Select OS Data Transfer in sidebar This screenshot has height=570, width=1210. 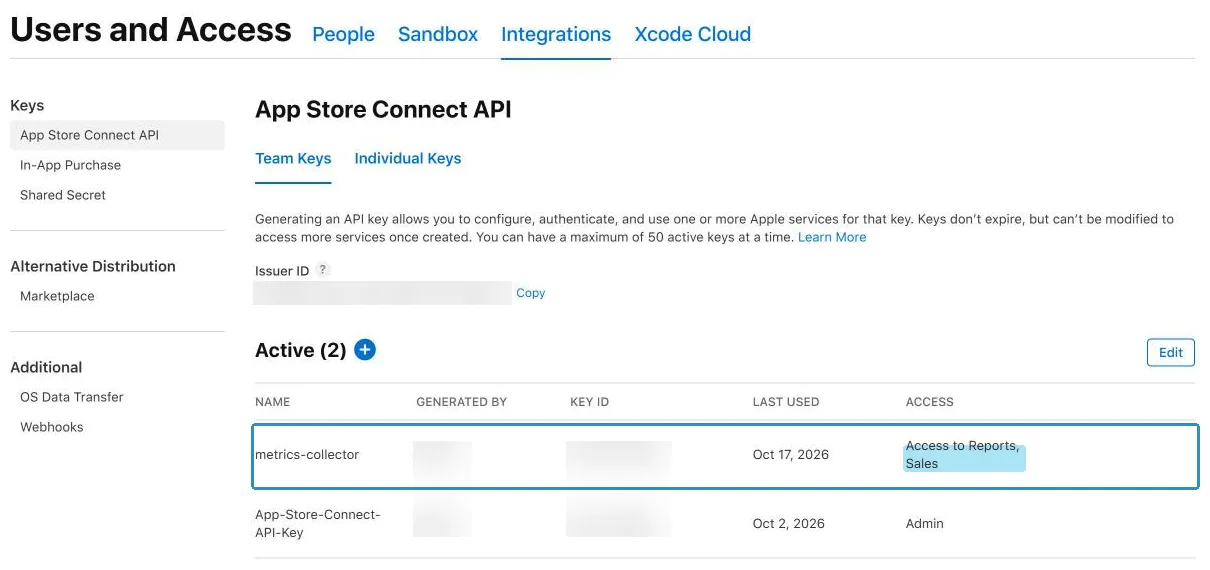[x=72, y=397]
